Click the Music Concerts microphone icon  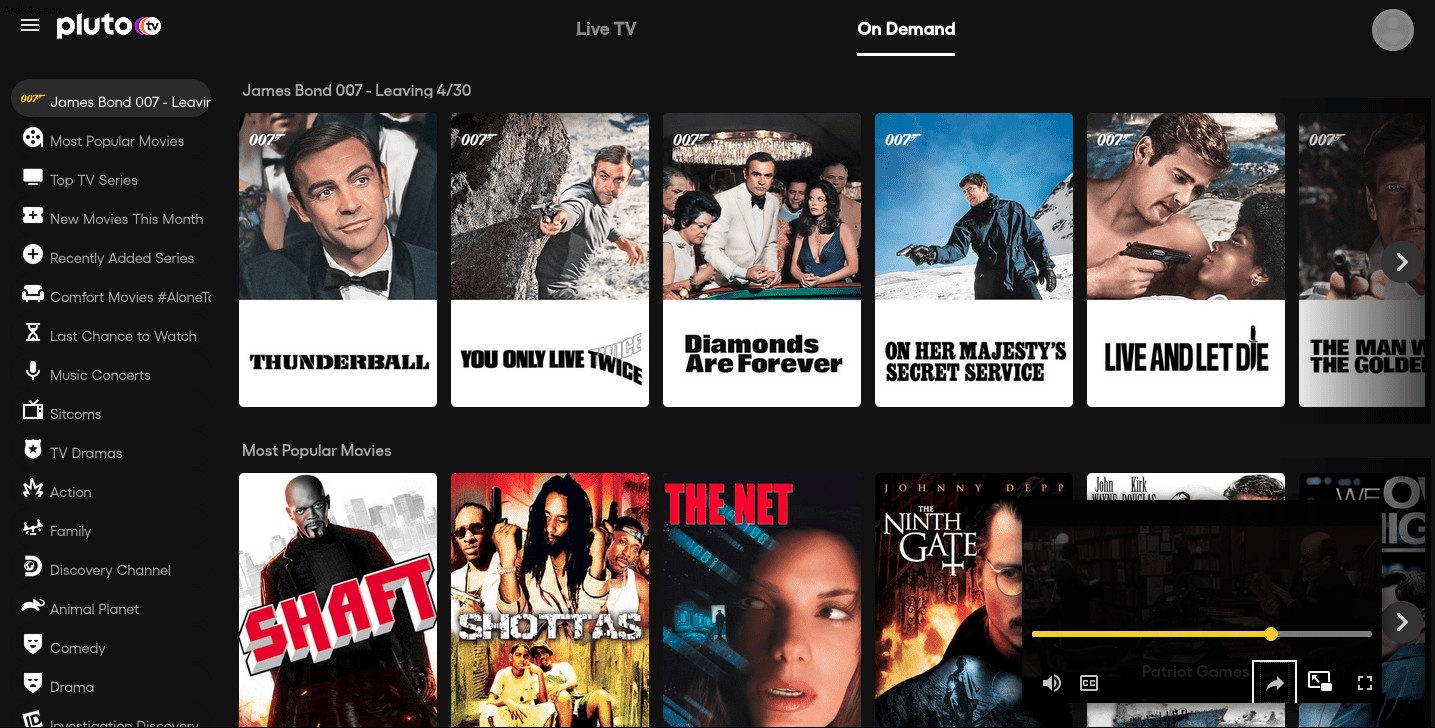tap(33, 372)
